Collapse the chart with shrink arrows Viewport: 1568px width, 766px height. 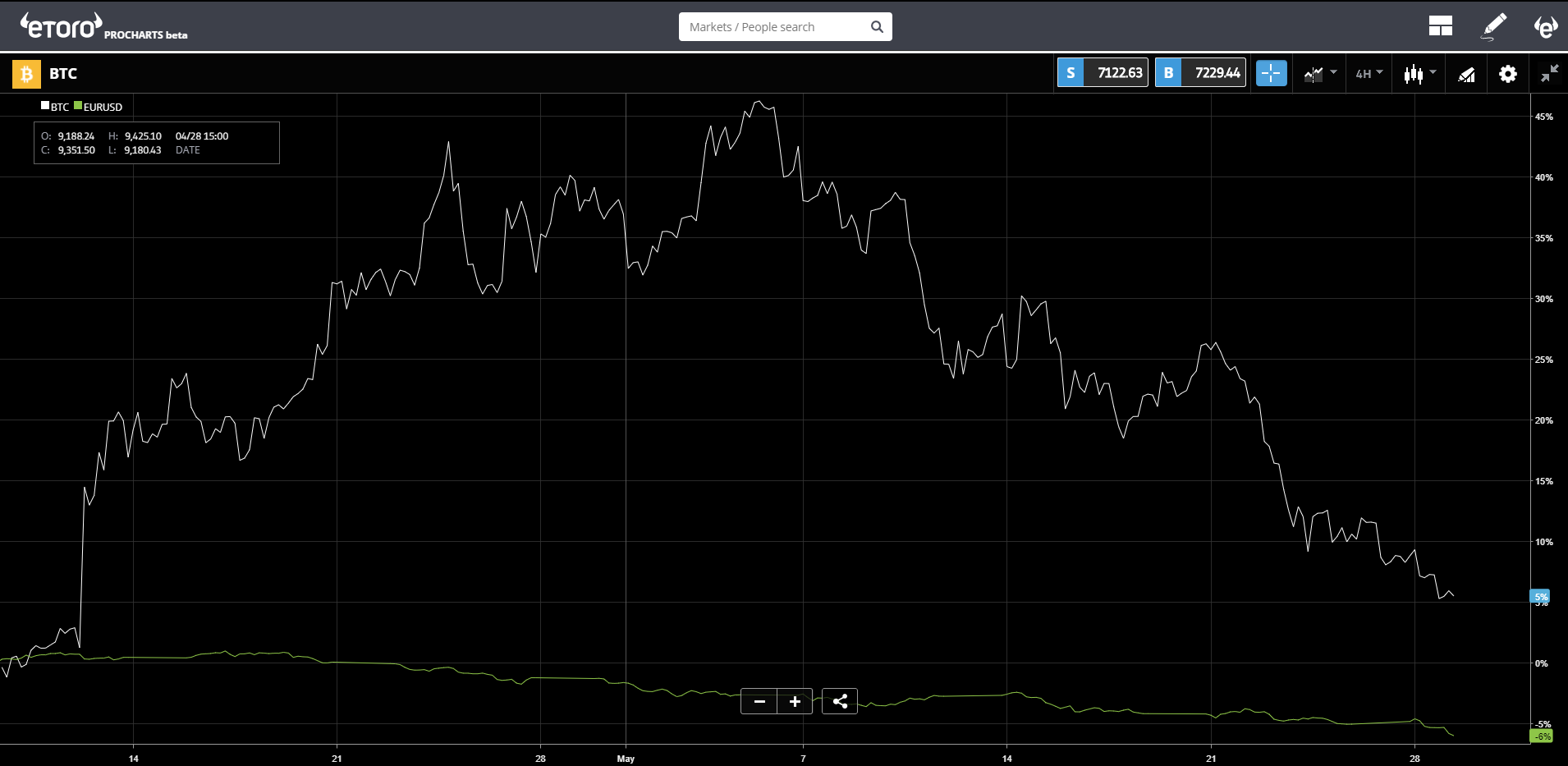(1549, 74)
